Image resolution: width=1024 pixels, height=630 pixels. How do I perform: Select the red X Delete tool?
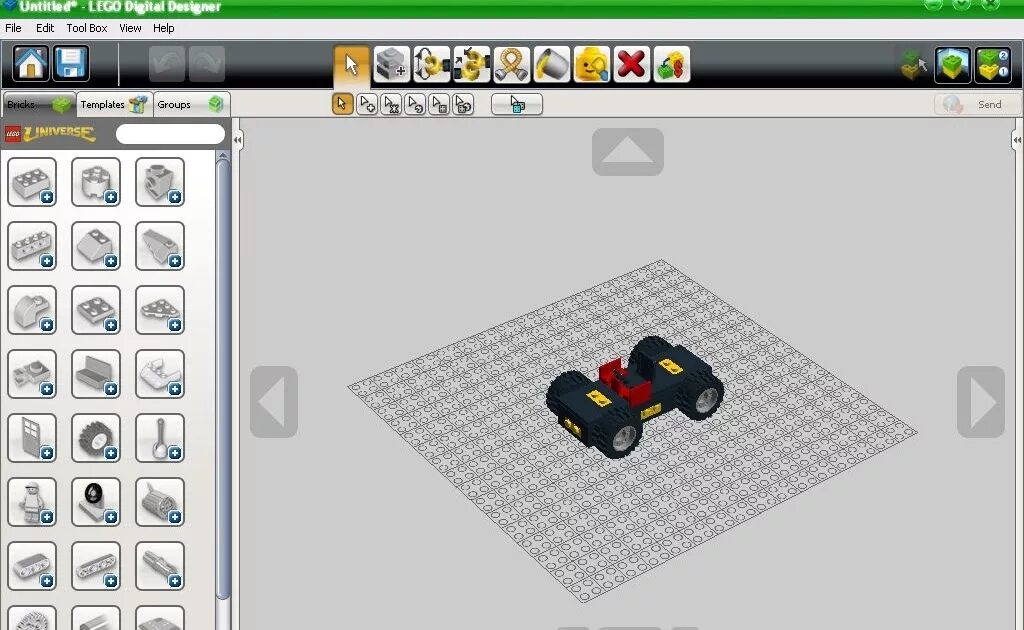[632, 65]
